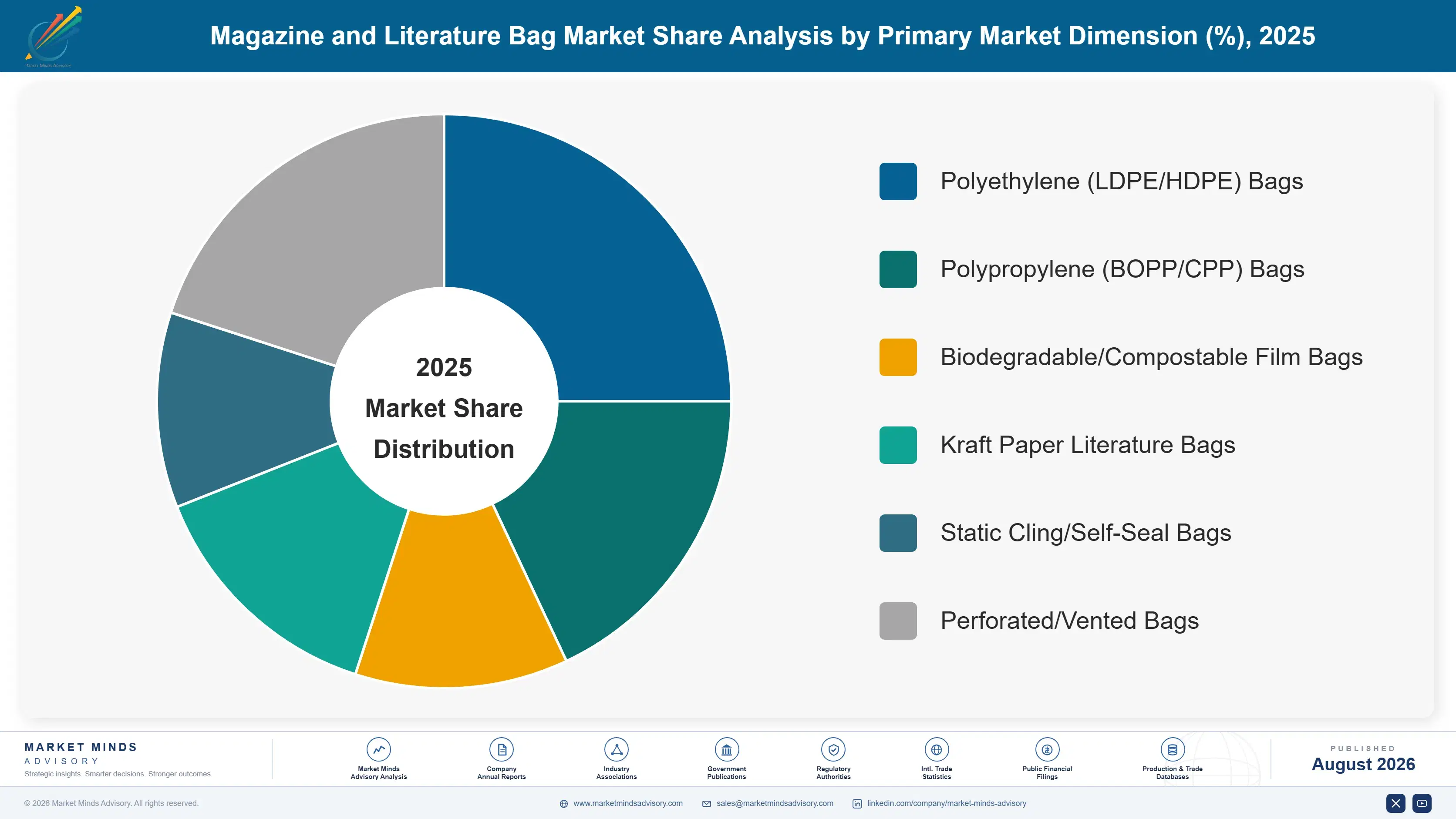1456x819 pixels.
Task: Select the Perforated/Vented Bags legend label
Action: 1069,621
